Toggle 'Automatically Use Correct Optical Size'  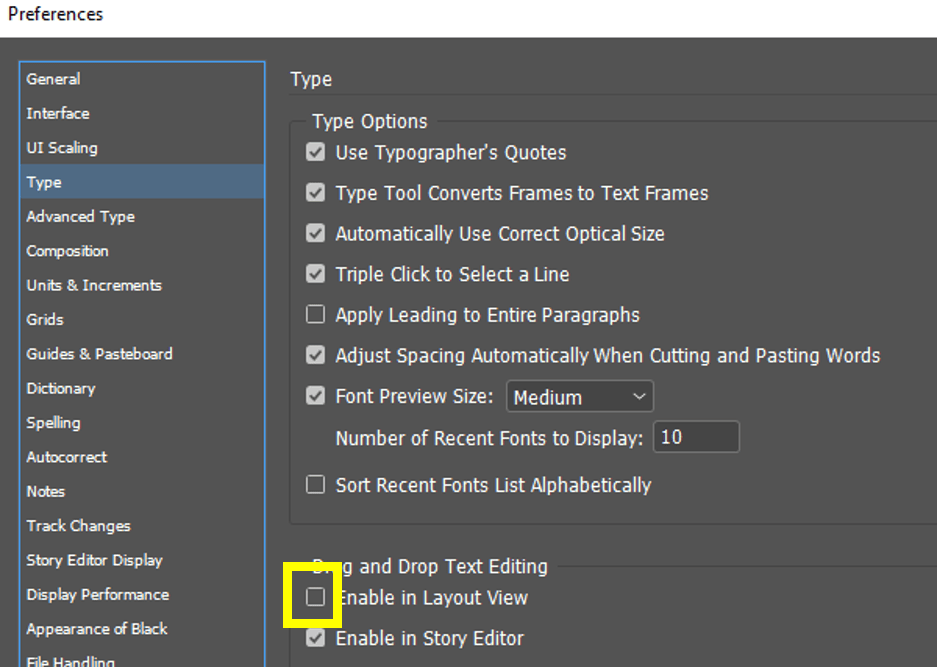[x=315, y=233]
